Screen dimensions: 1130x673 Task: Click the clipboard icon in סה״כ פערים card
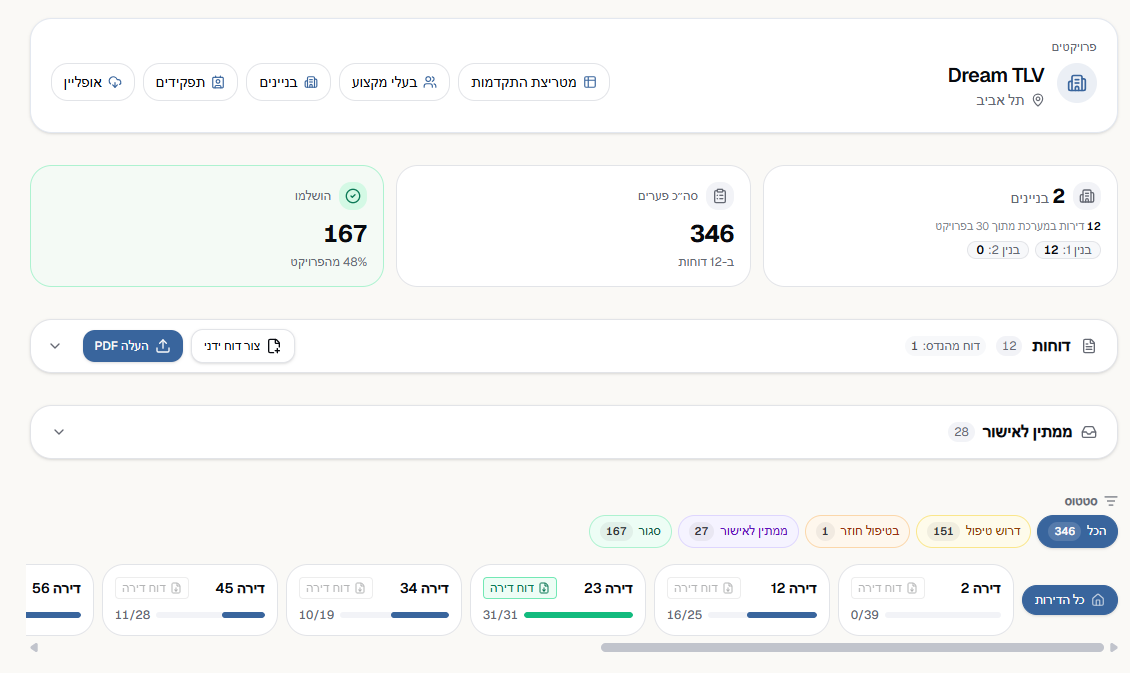tap(720, 196)
